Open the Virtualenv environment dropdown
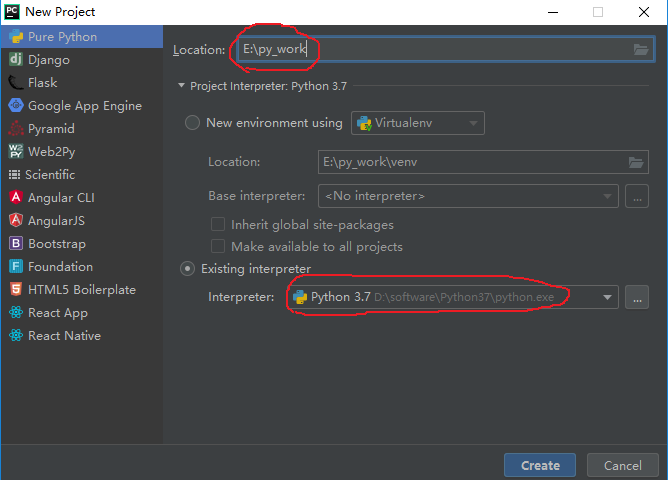The height and width of the screenshot is (480, 668). (418, 123)
